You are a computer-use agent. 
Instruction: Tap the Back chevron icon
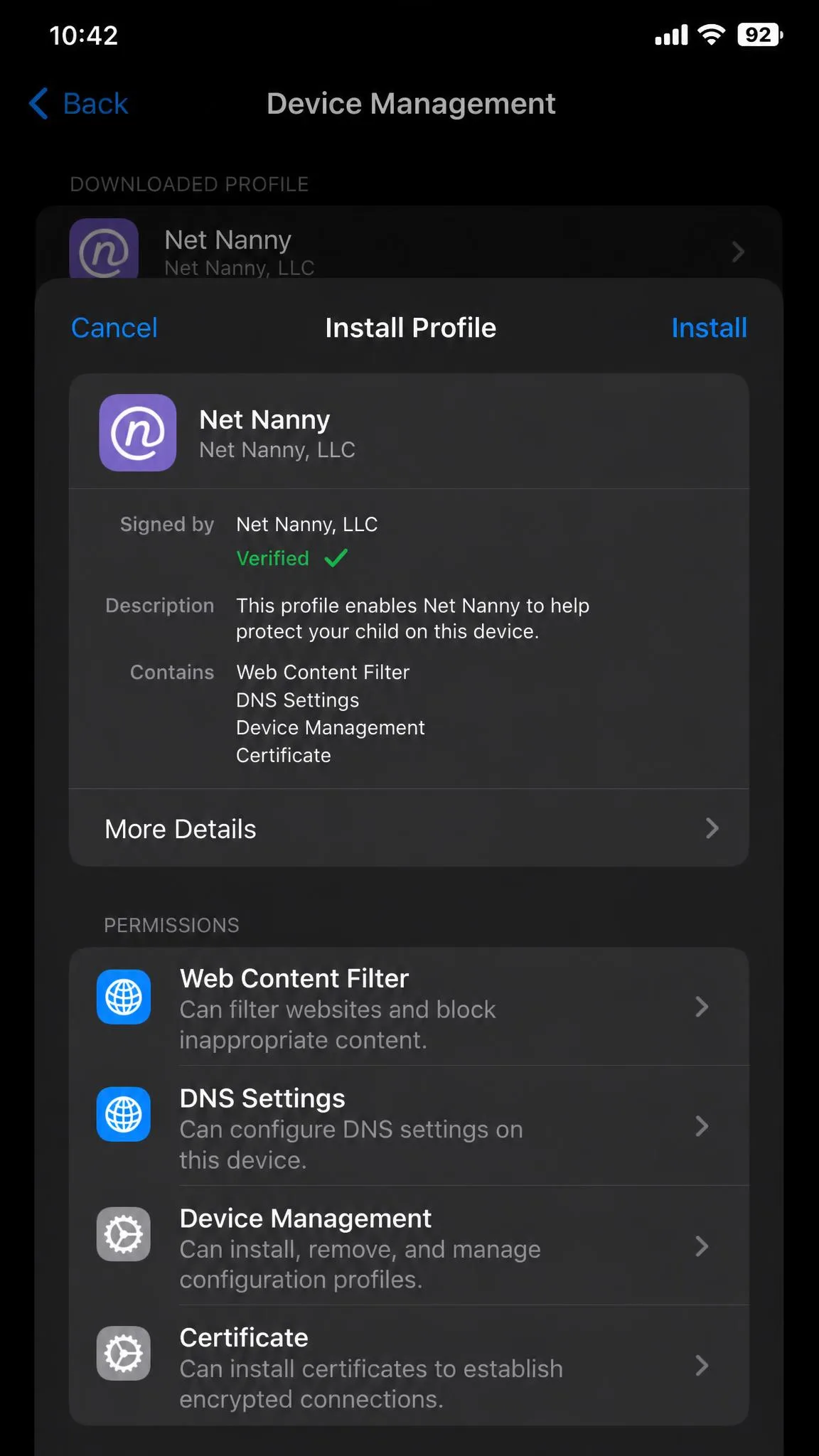pyautogui.click(x=38, y=104)
